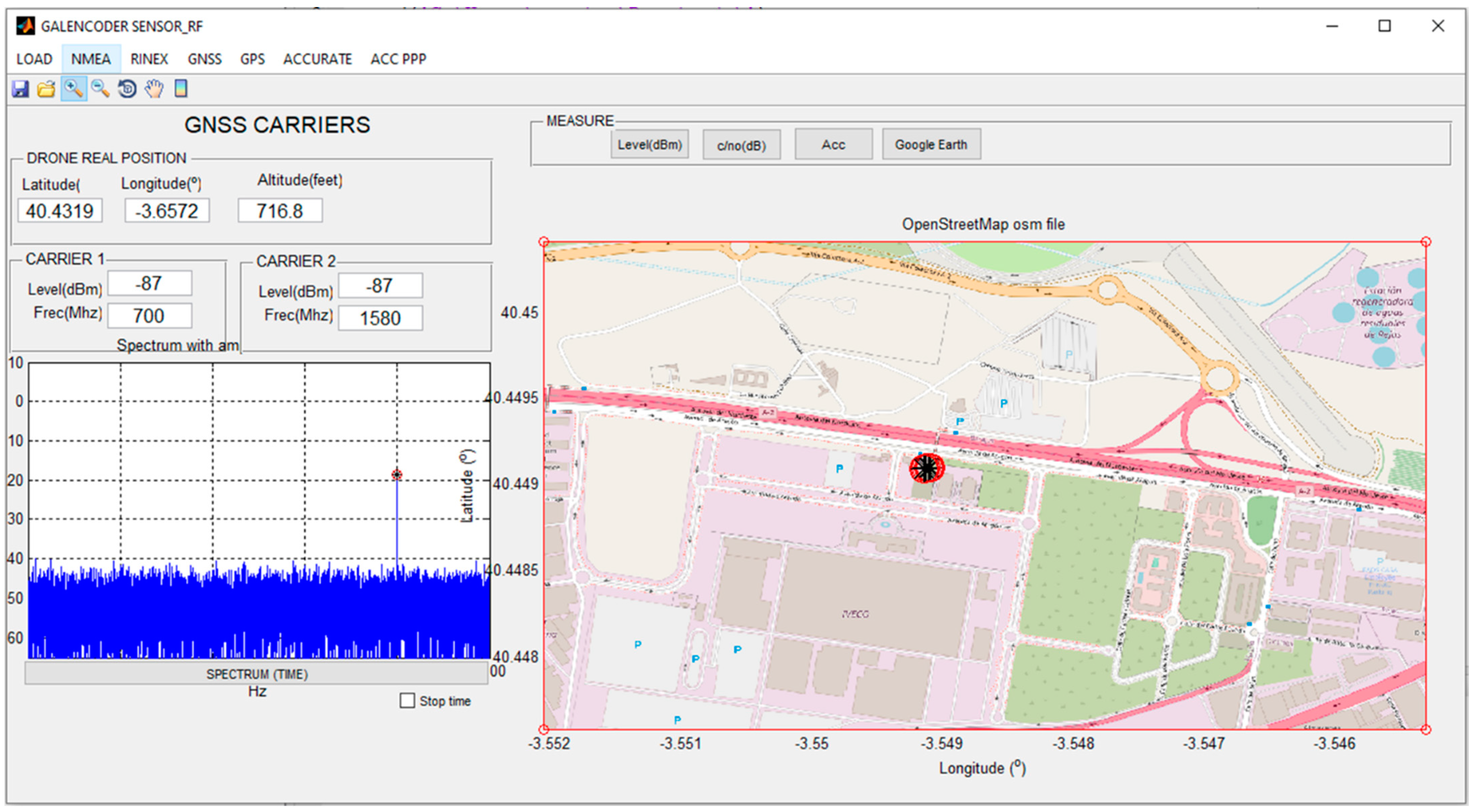
Task: Open the GNSS menu
Action: 204,59
